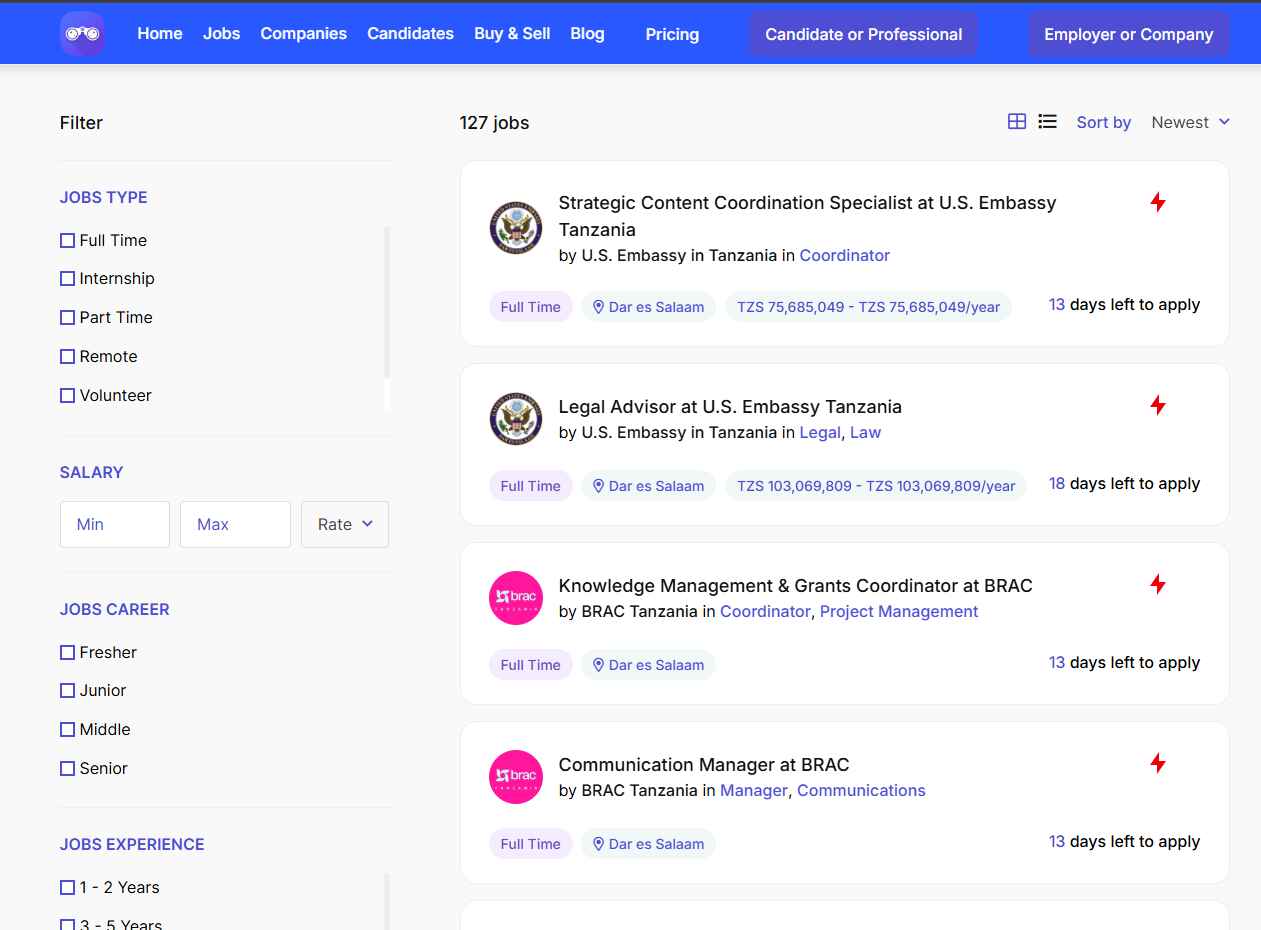Open Strategic Content Coordination Specialist job title

pos(808,215)
